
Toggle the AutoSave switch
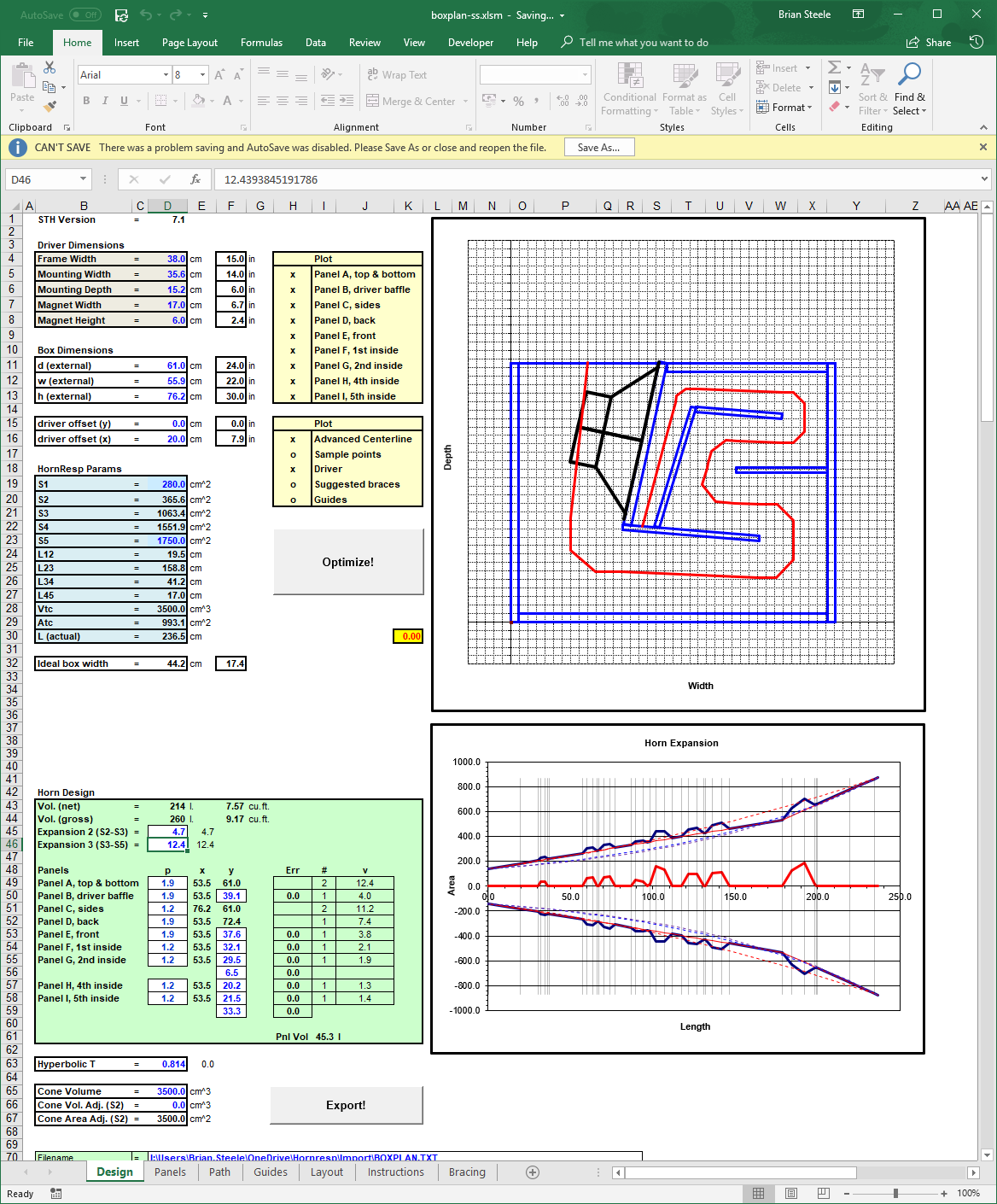pos(85,15)
